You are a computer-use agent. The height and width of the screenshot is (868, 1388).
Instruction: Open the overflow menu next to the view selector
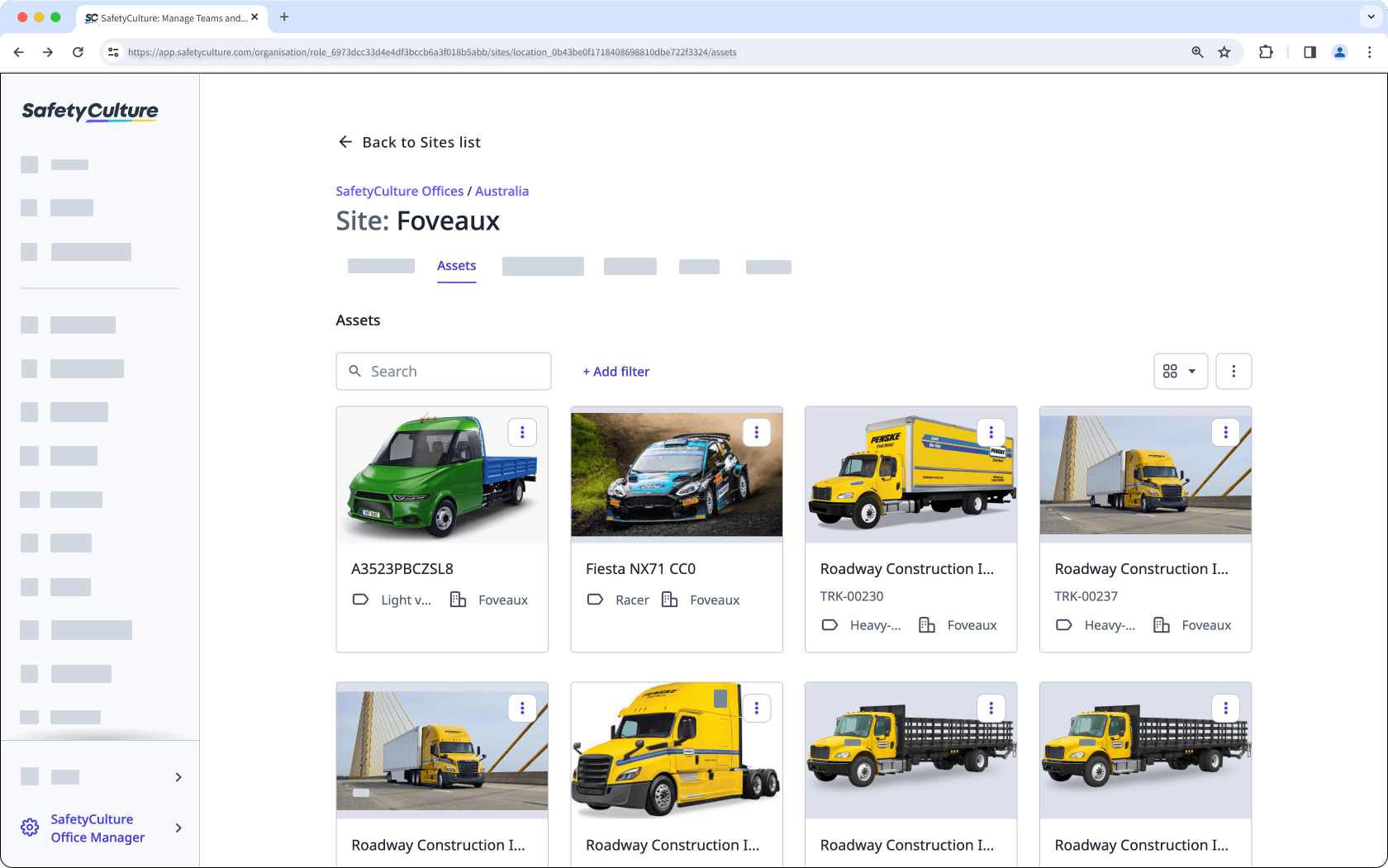pos(1234,371)
